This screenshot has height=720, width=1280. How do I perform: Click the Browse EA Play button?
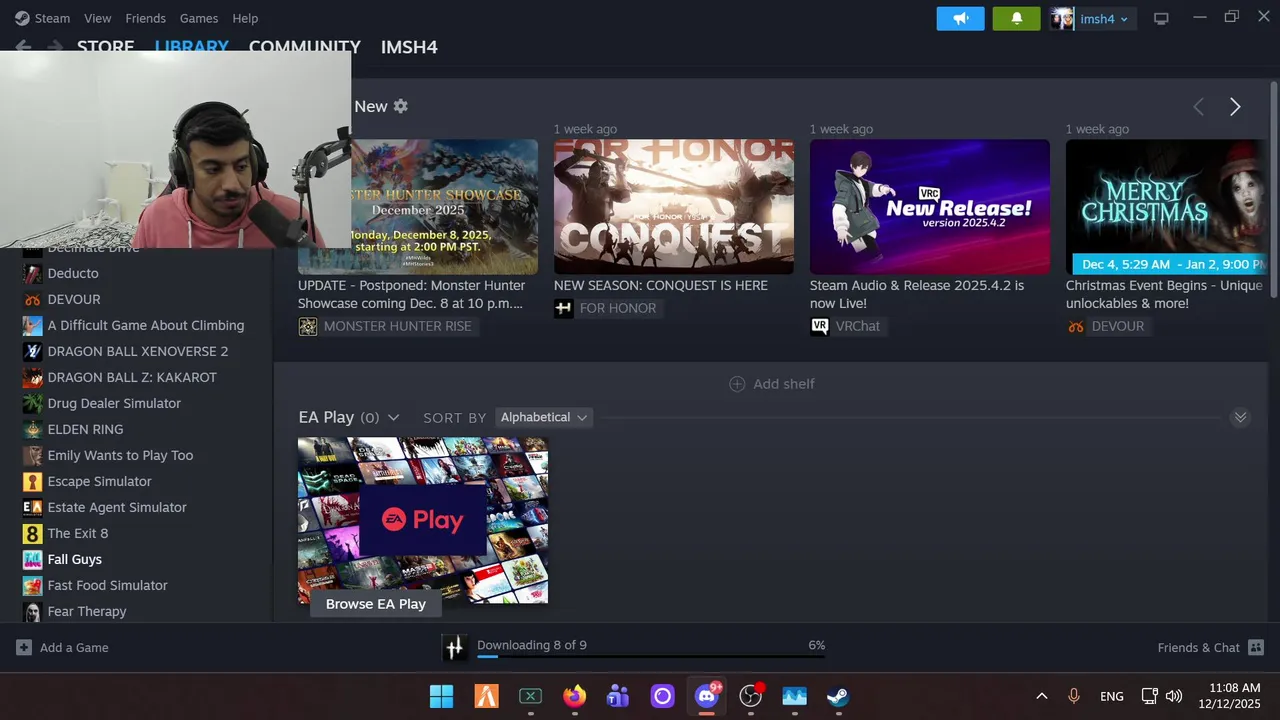coord(376,604)
